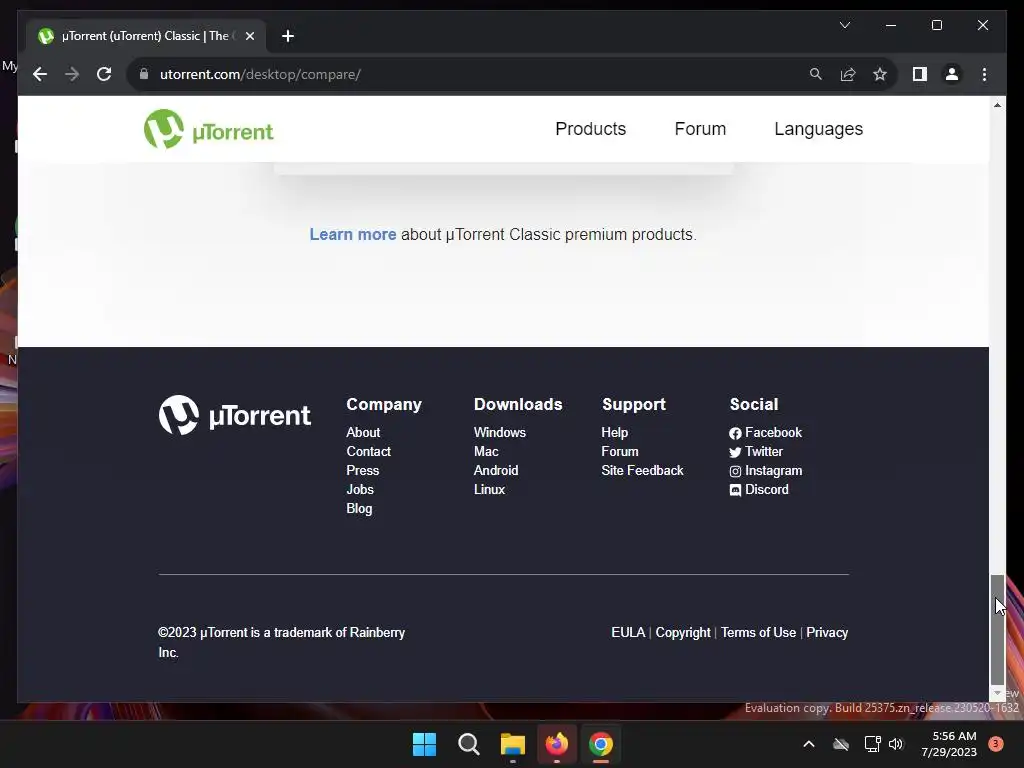Click the Discord icon in Social

click(x=735, y=490)
